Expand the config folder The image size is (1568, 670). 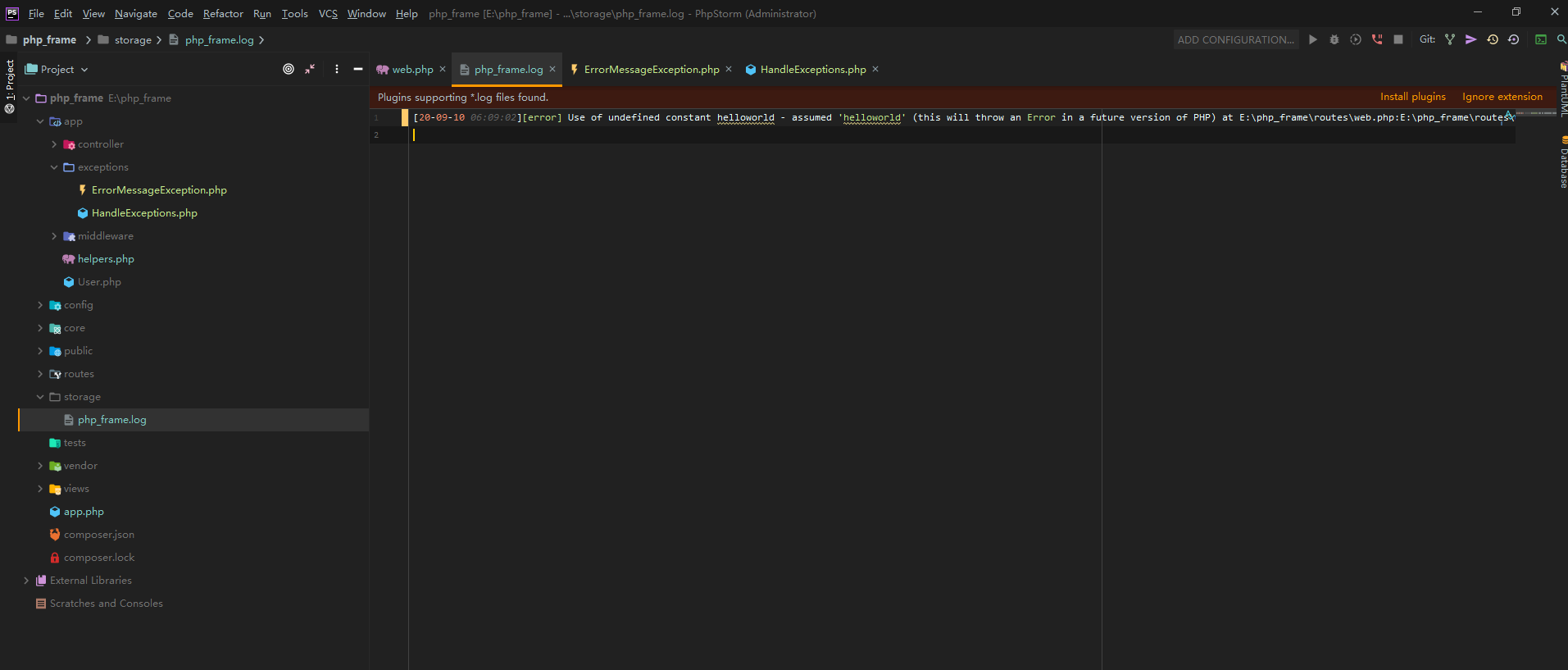click(40, 305)
